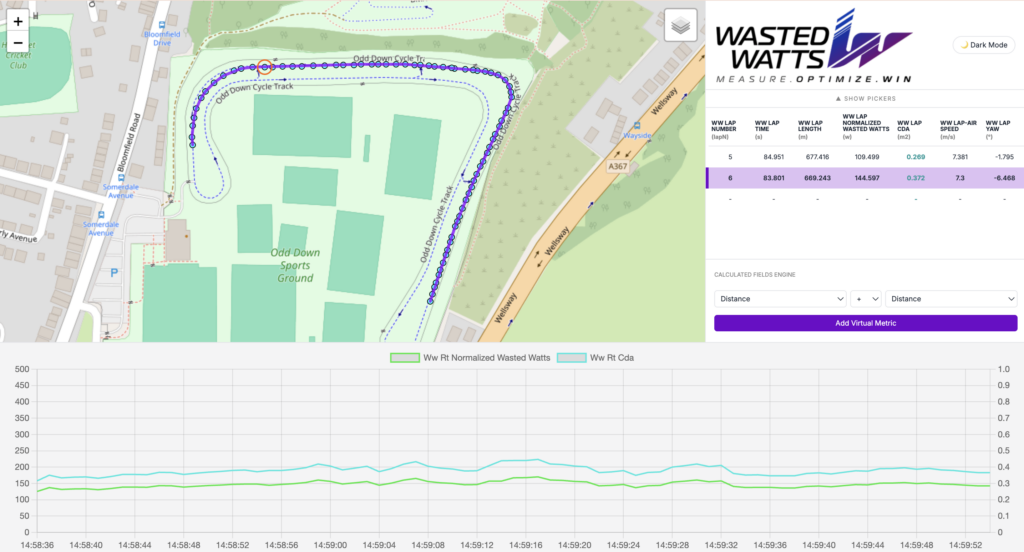This screenshot has width=1024, height=552.
Task: Click lap time 83.801
Action: pyautogui.click(x=773, y=178)
